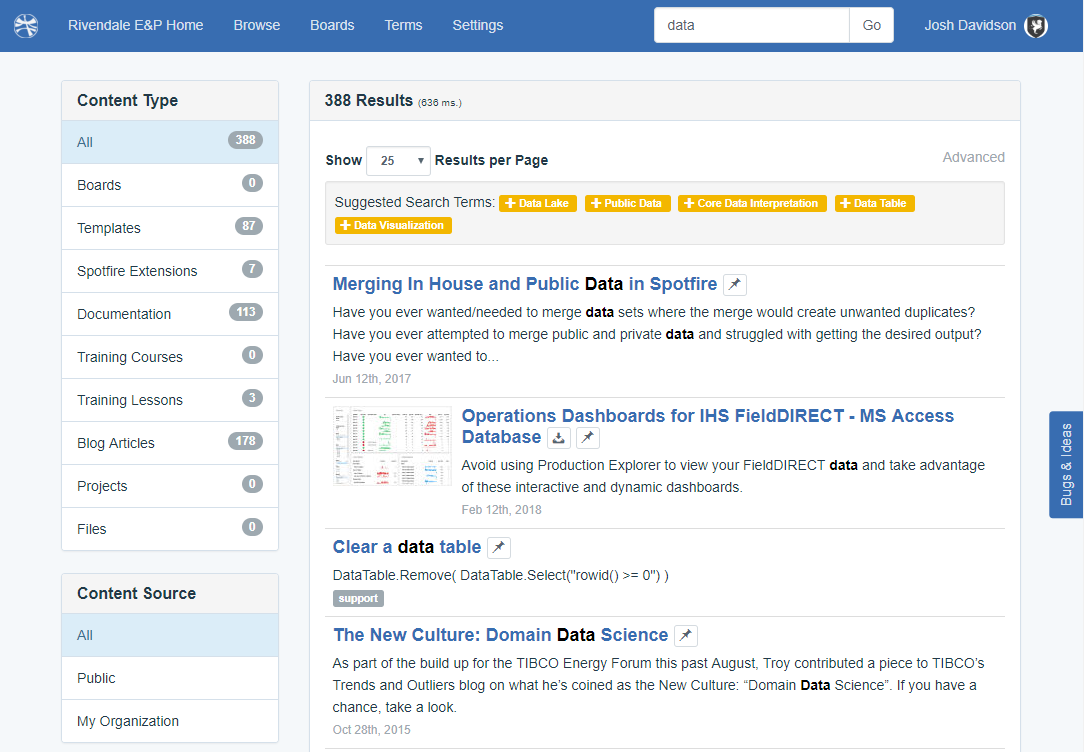
Task: Filter results by Files
Action: click(x=170, y=529)
